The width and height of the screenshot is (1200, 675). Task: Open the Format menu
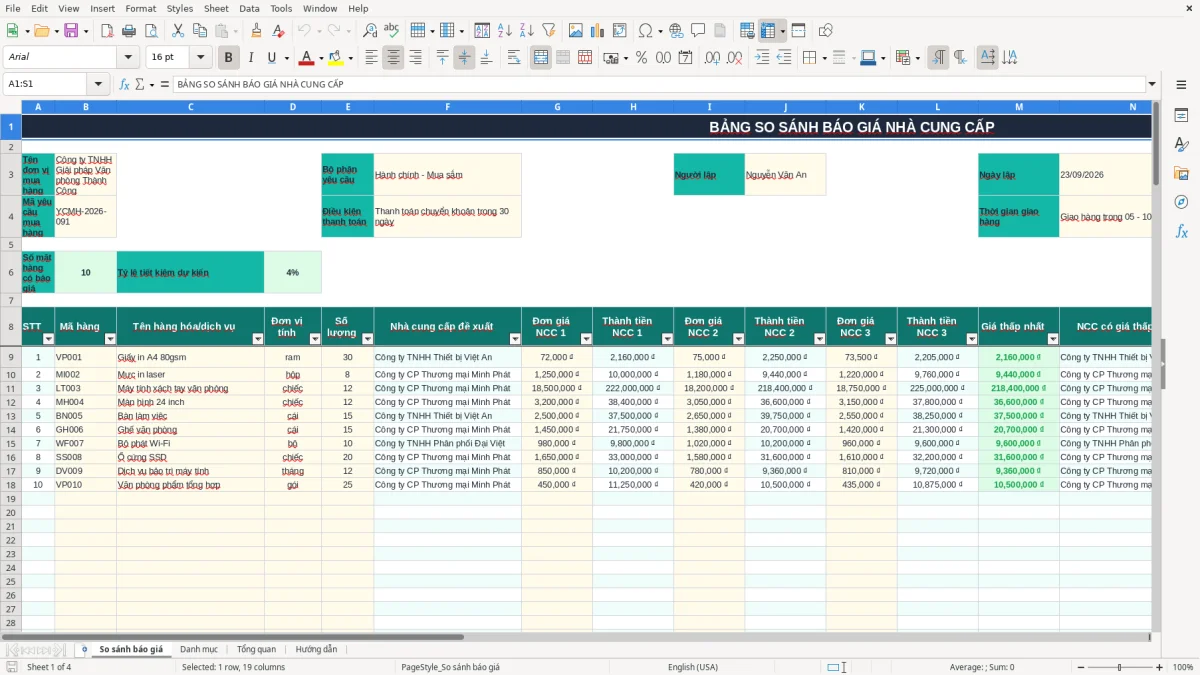pos(140,8)
